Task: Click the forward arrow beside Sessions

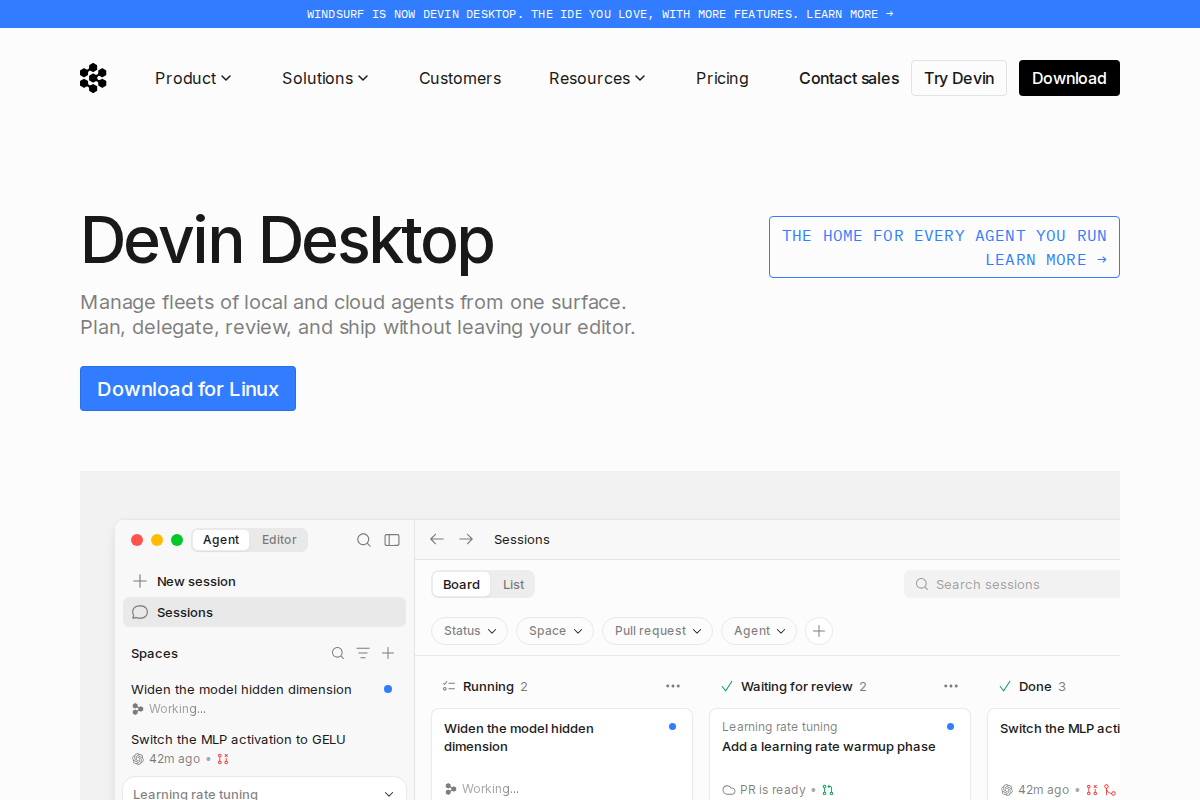Action: pos(466,539)
